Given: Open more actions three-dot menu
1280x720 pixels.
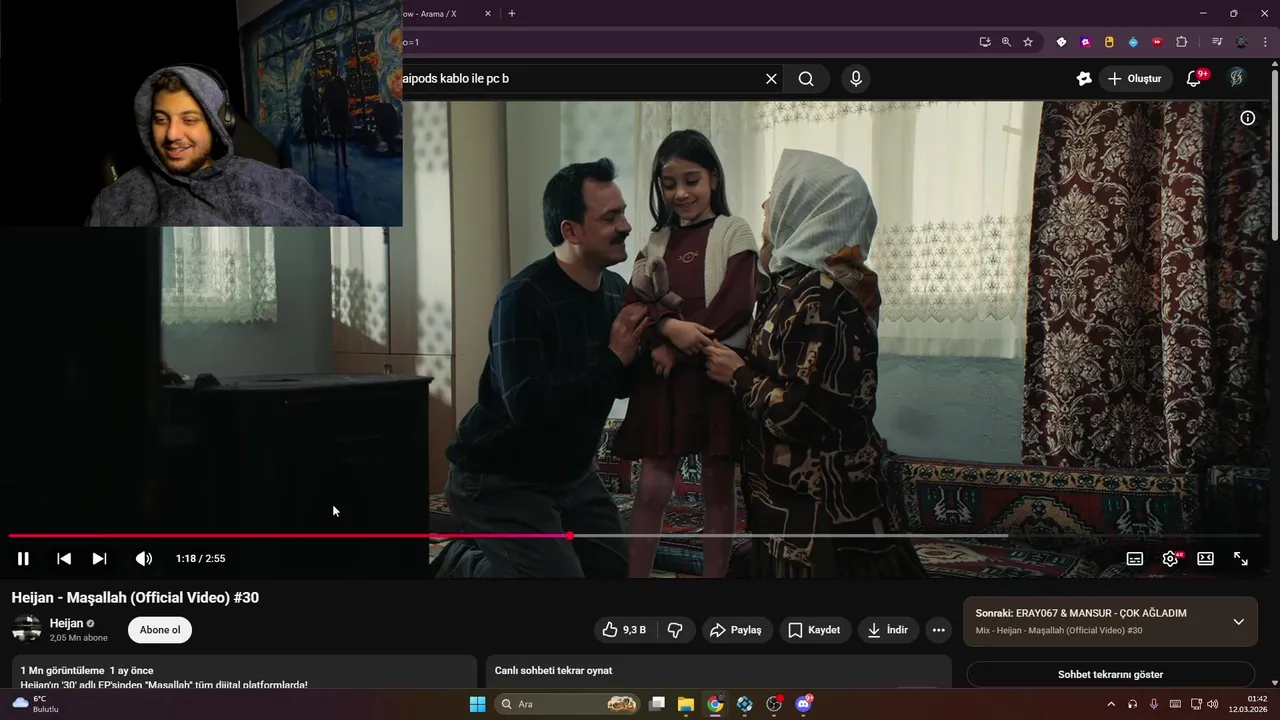Looking at the screenshot, I should coord(938,630).
